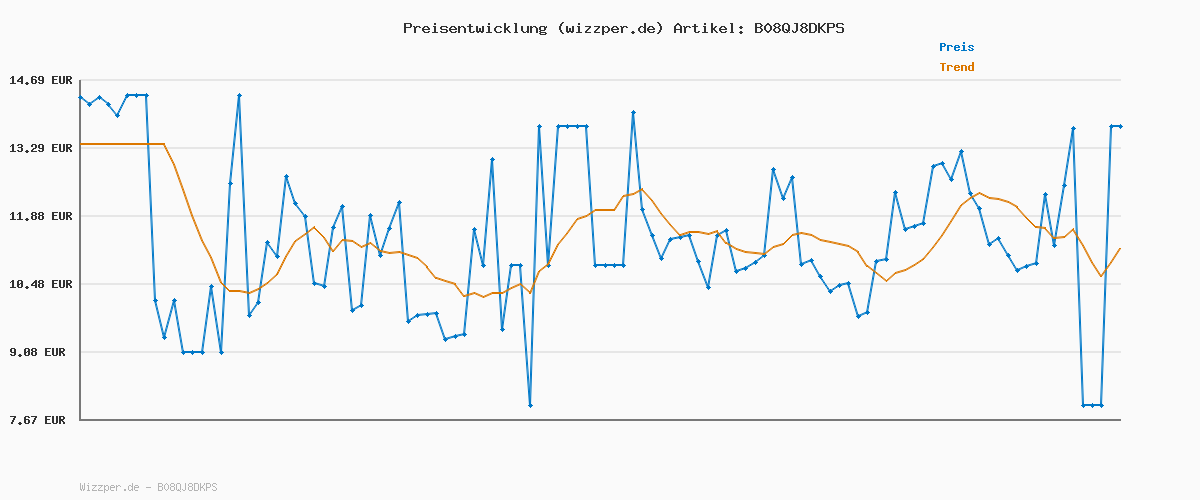Click the last blue price data point
The width and height of the screenshot is (1200, 500).
click(1120, 126)
